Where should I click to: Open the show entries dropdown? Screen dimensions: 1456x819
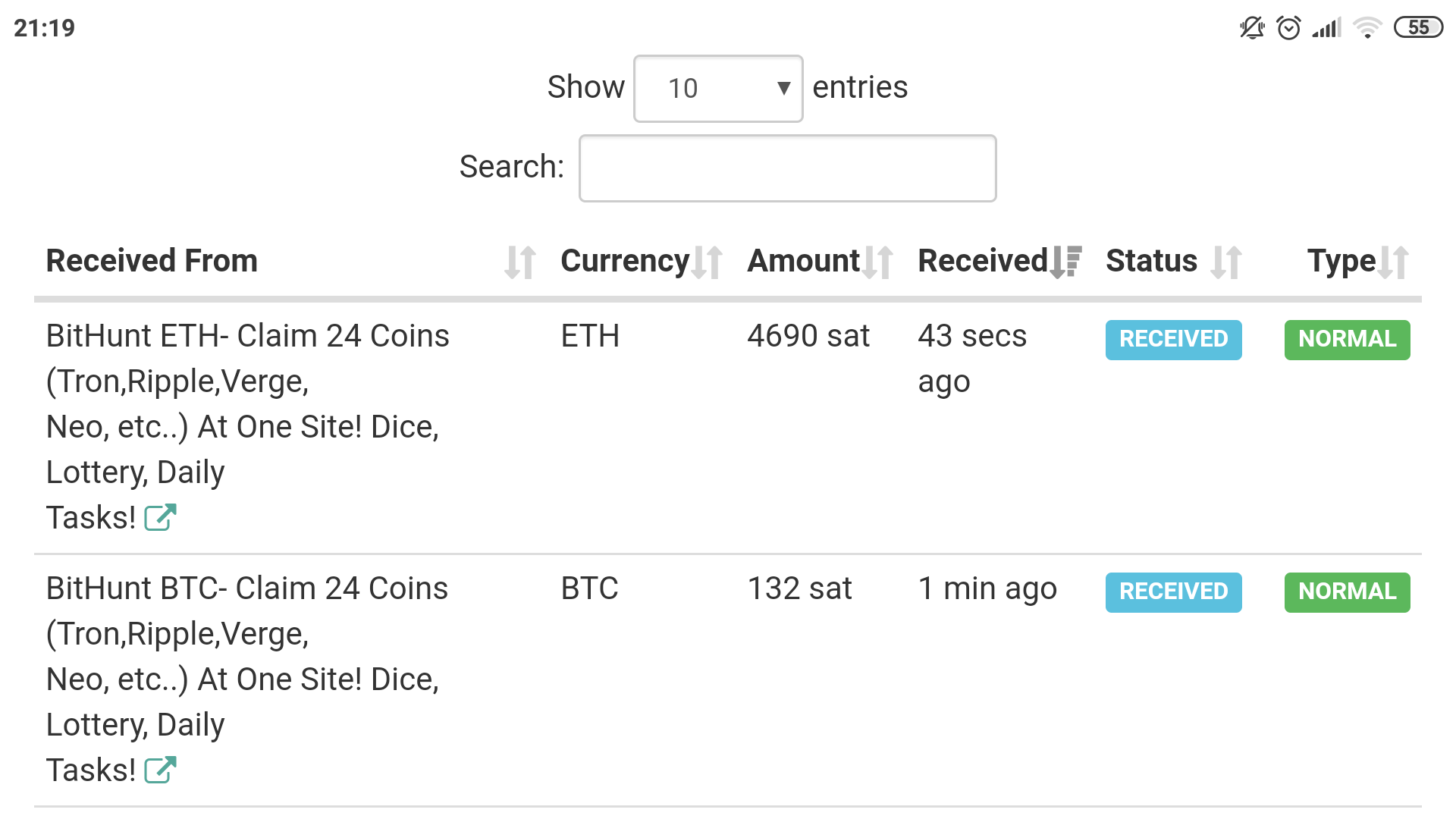point(717,89)
